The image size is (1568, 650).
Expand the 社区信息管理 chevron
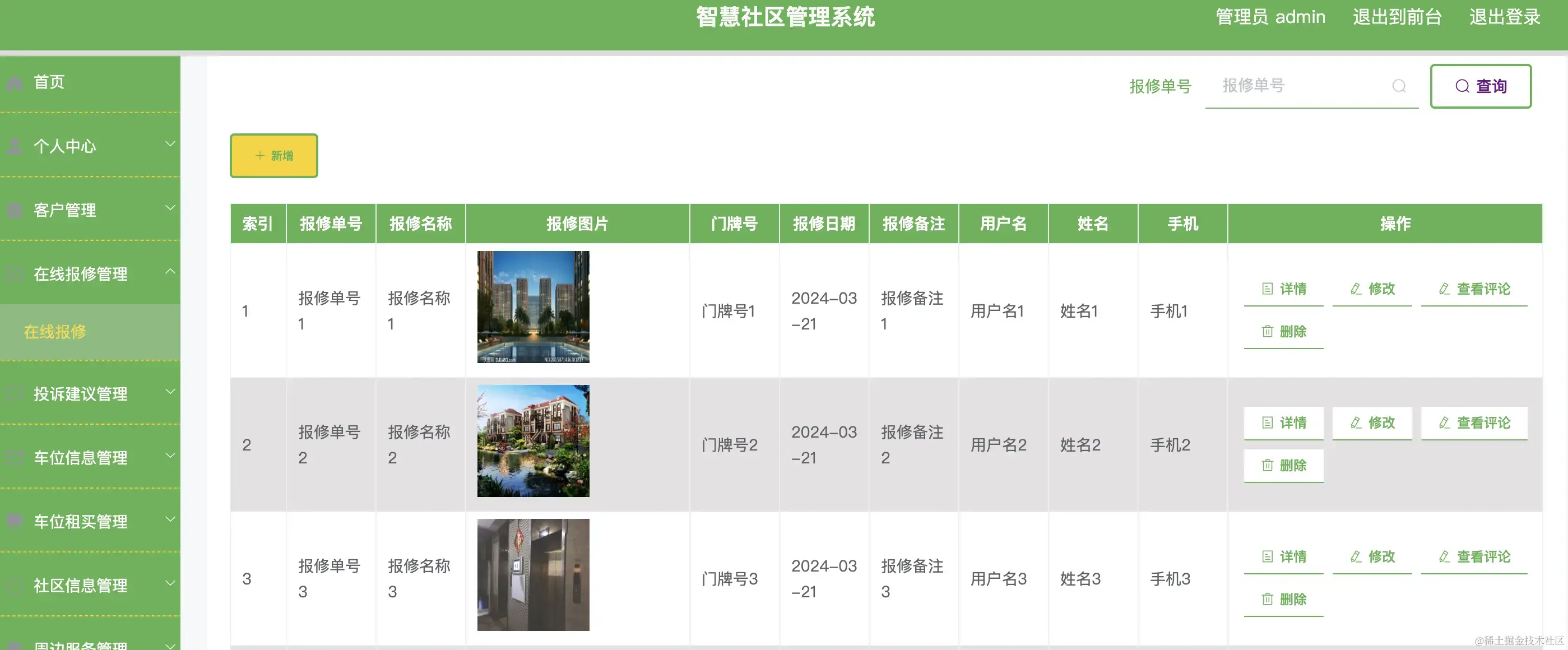[x=170, y=584]
